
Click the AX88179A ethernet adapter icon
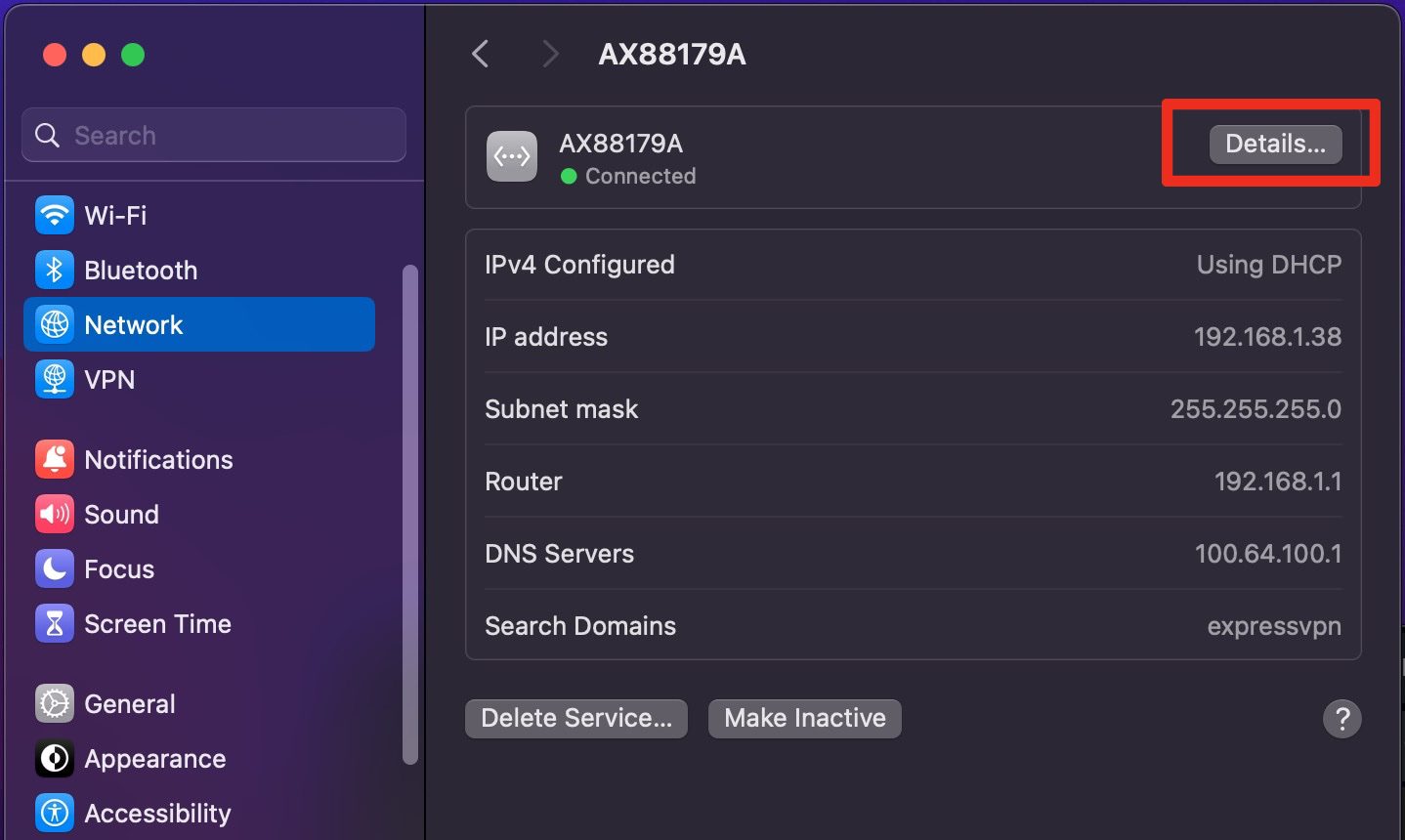(512, 156)
